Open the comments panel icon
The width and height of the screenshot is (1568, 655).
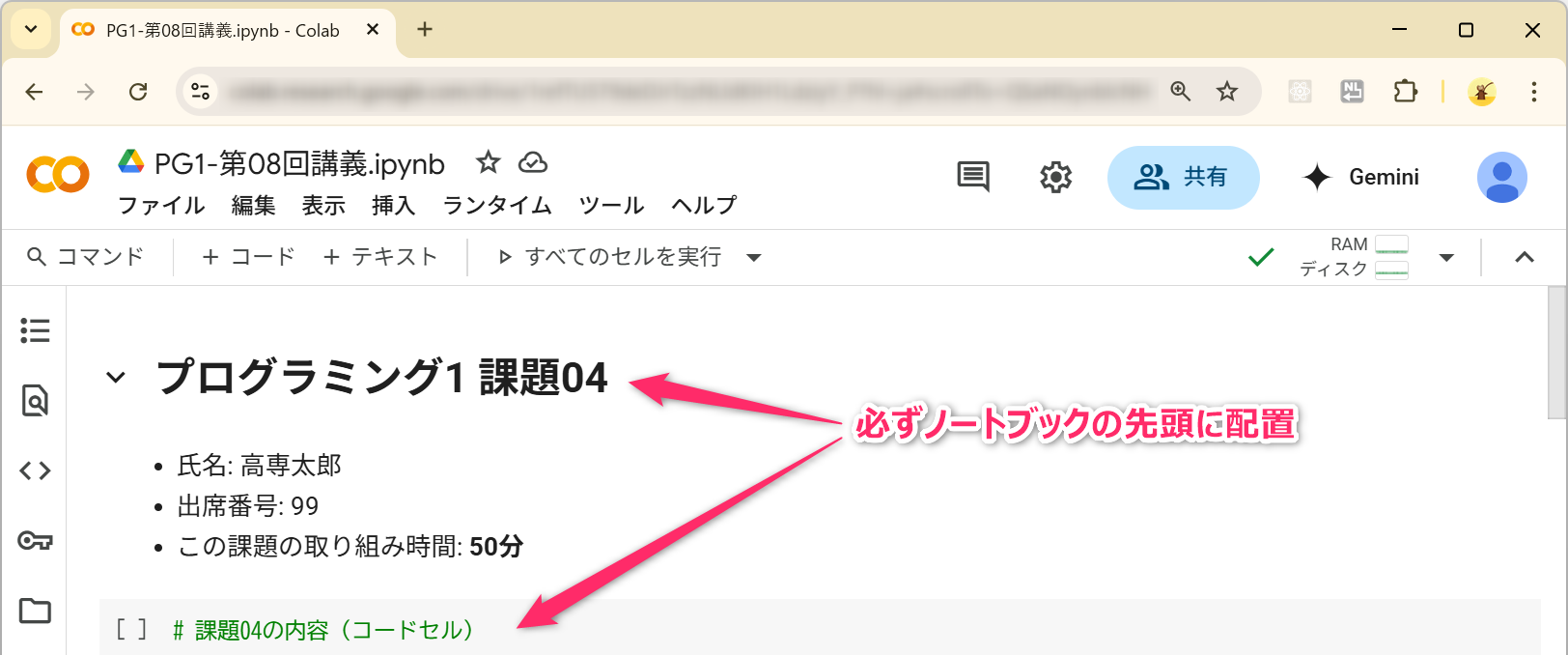[x=972, y=177]
